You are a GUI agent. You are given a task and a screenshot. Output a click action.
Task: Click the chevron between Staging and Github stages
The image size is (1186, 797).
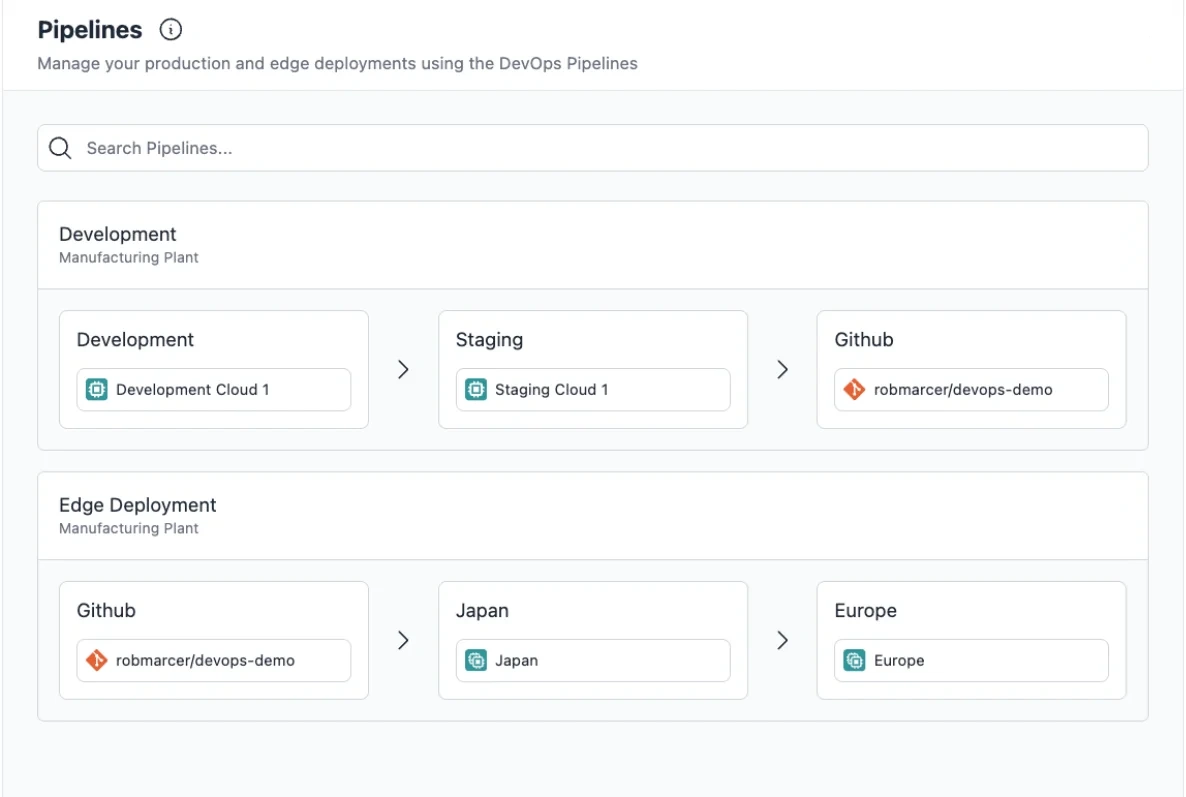783,370
